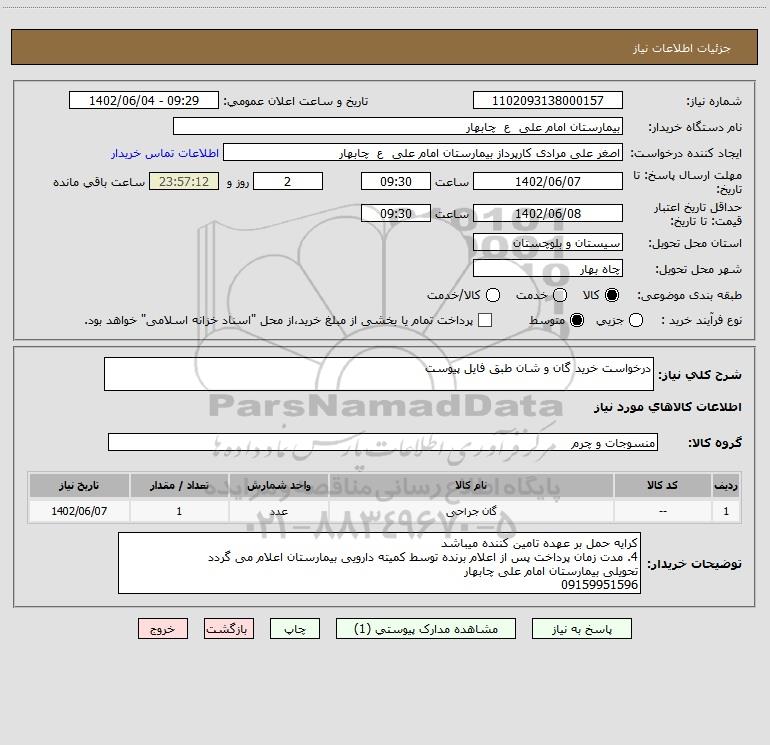Click the نام دستگاه خریدار field

click(398, 126)
